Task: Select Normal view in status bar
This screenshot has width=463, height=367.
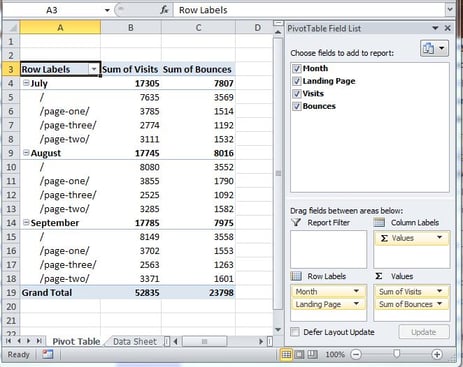Action: 286,354
